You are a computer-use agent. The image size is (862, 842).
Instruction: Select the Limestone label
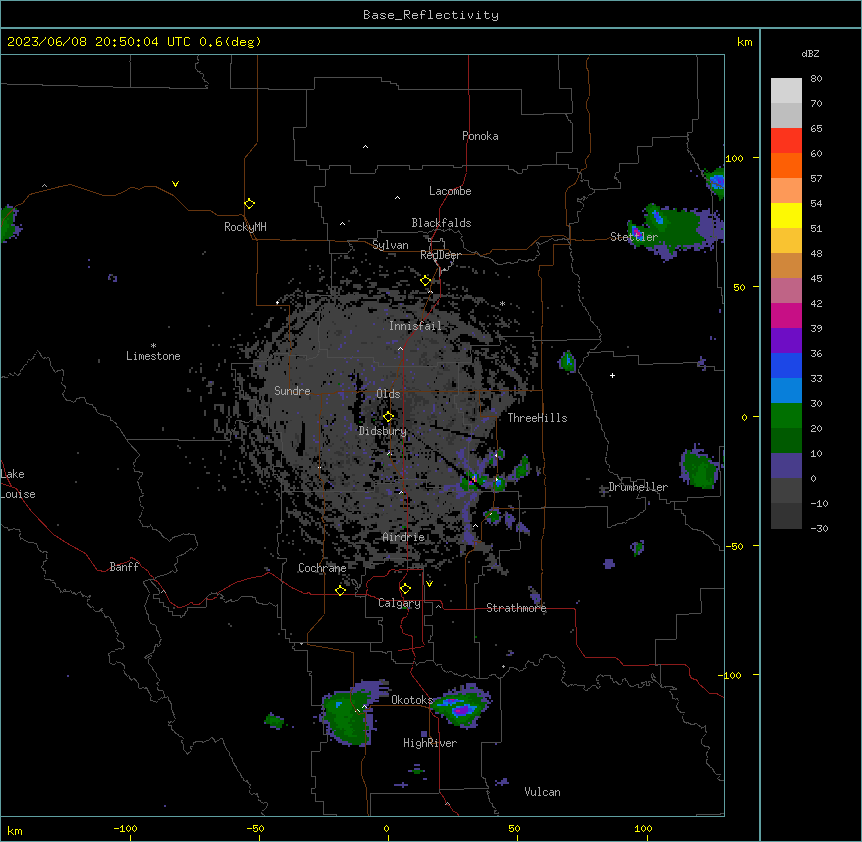tap(153, 356)
